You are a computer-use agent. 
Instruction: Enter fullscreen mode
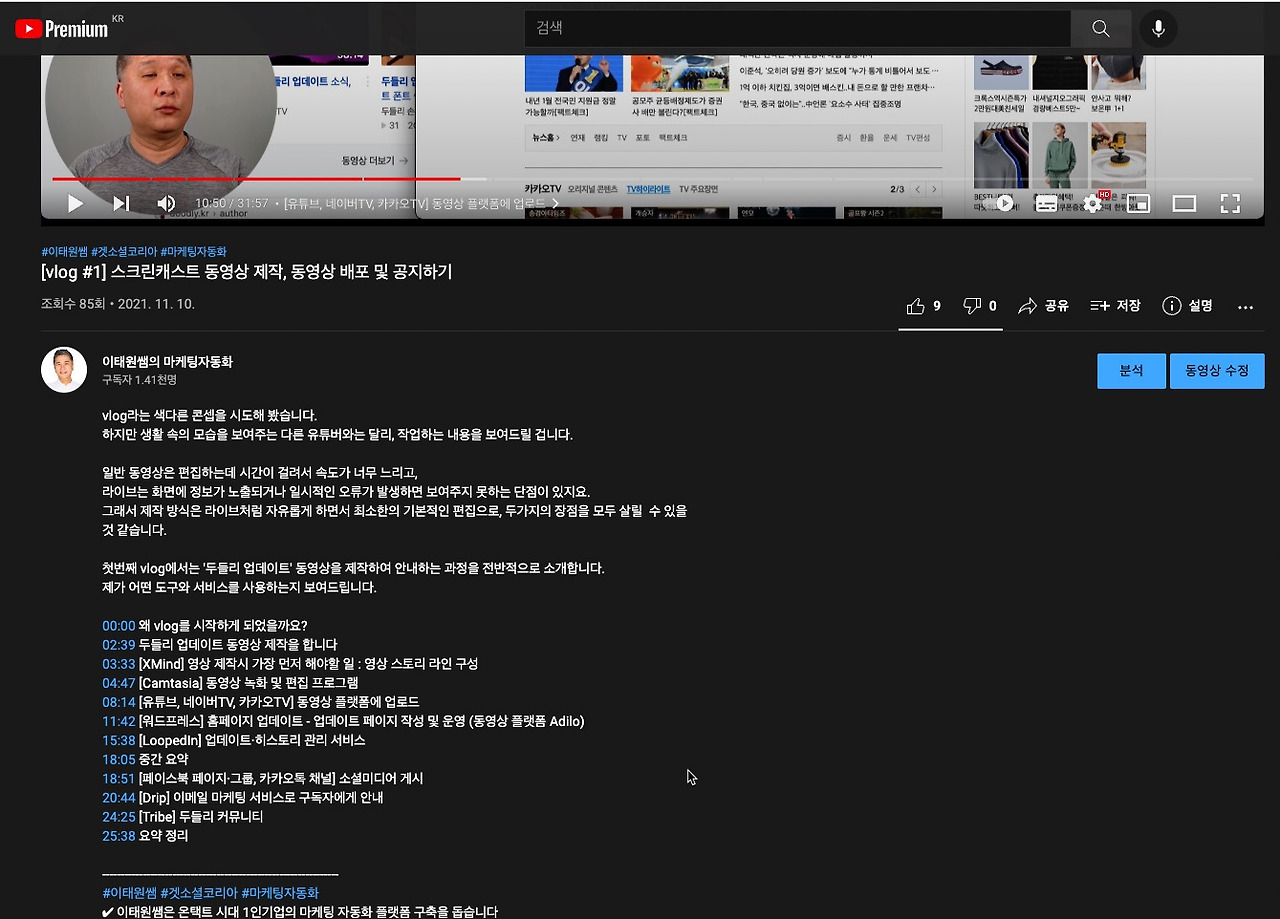pos(1230,203)
